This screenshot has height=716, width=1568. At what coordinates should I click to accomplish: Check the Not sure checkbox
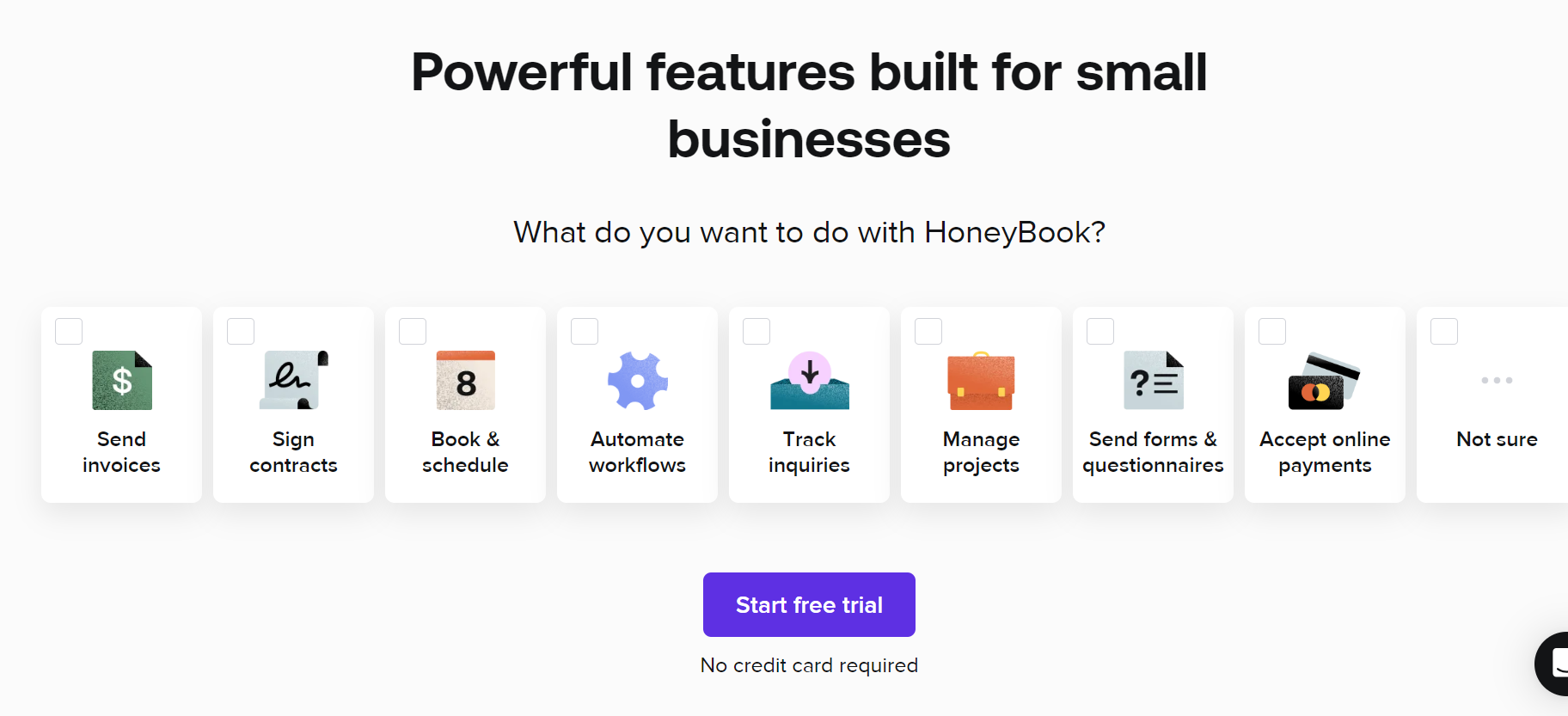tap(1443, 331)
